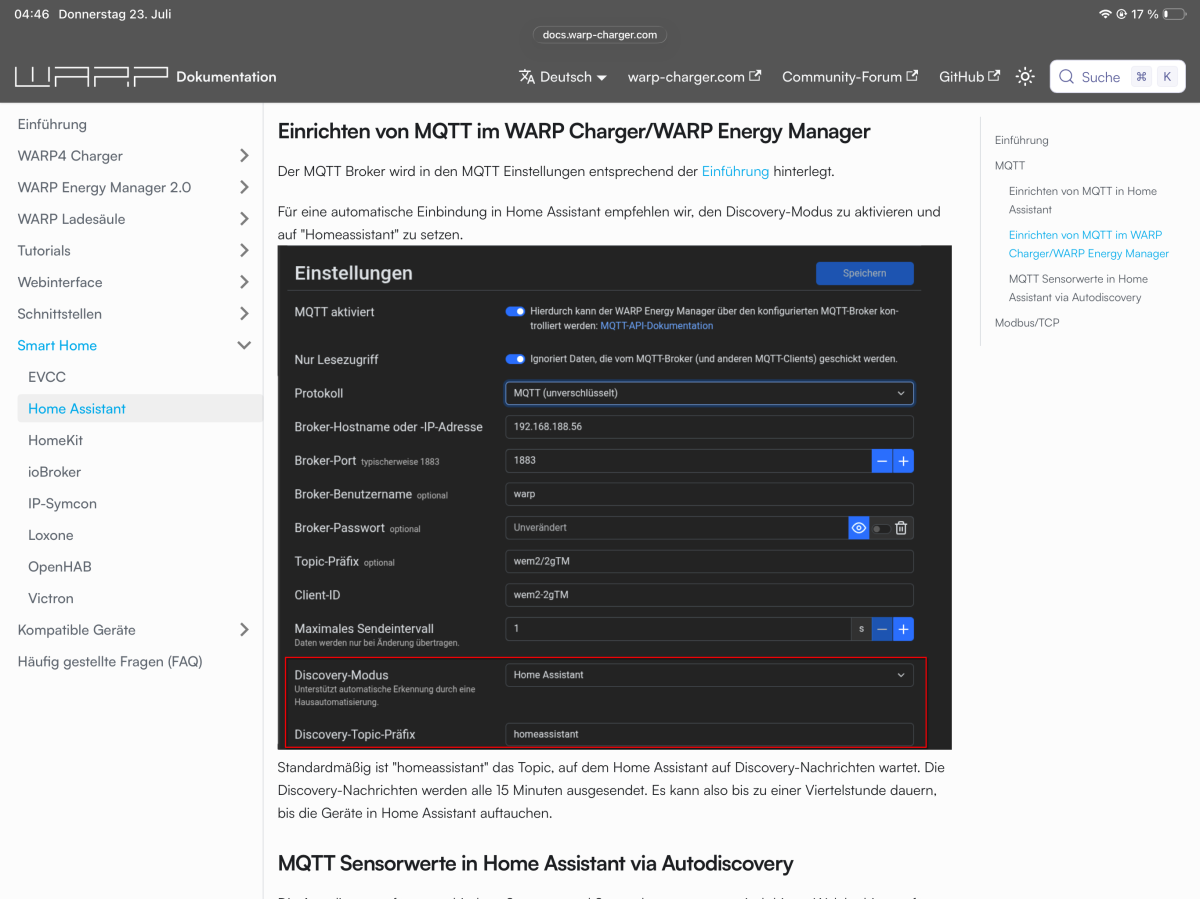Click the plus button for Broker-Port
The image size is (1200, 899).
tap(903, 461)
